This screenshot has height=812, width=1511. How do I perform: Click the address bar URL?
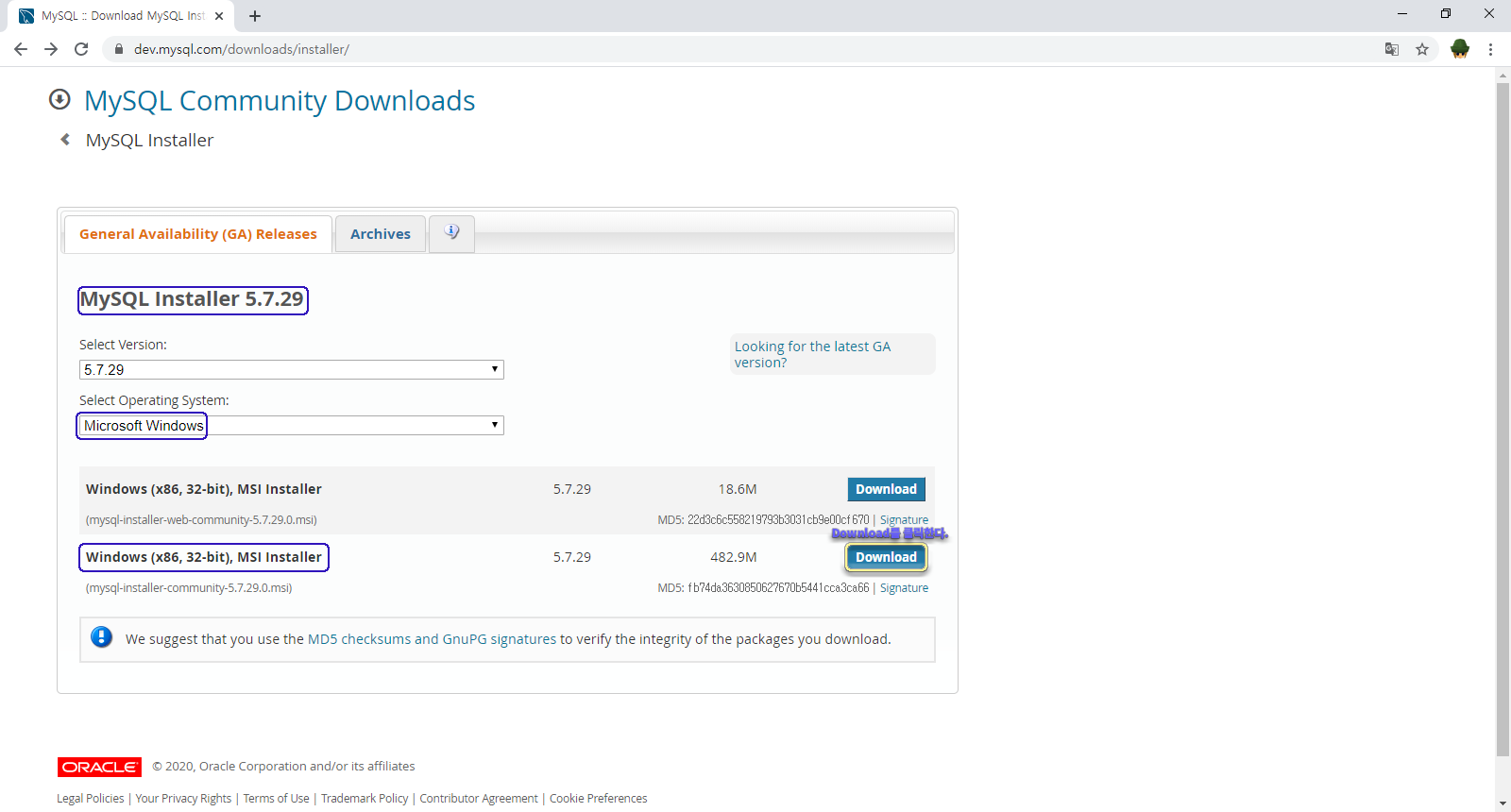pyautogui.click(x=242, y=49)
